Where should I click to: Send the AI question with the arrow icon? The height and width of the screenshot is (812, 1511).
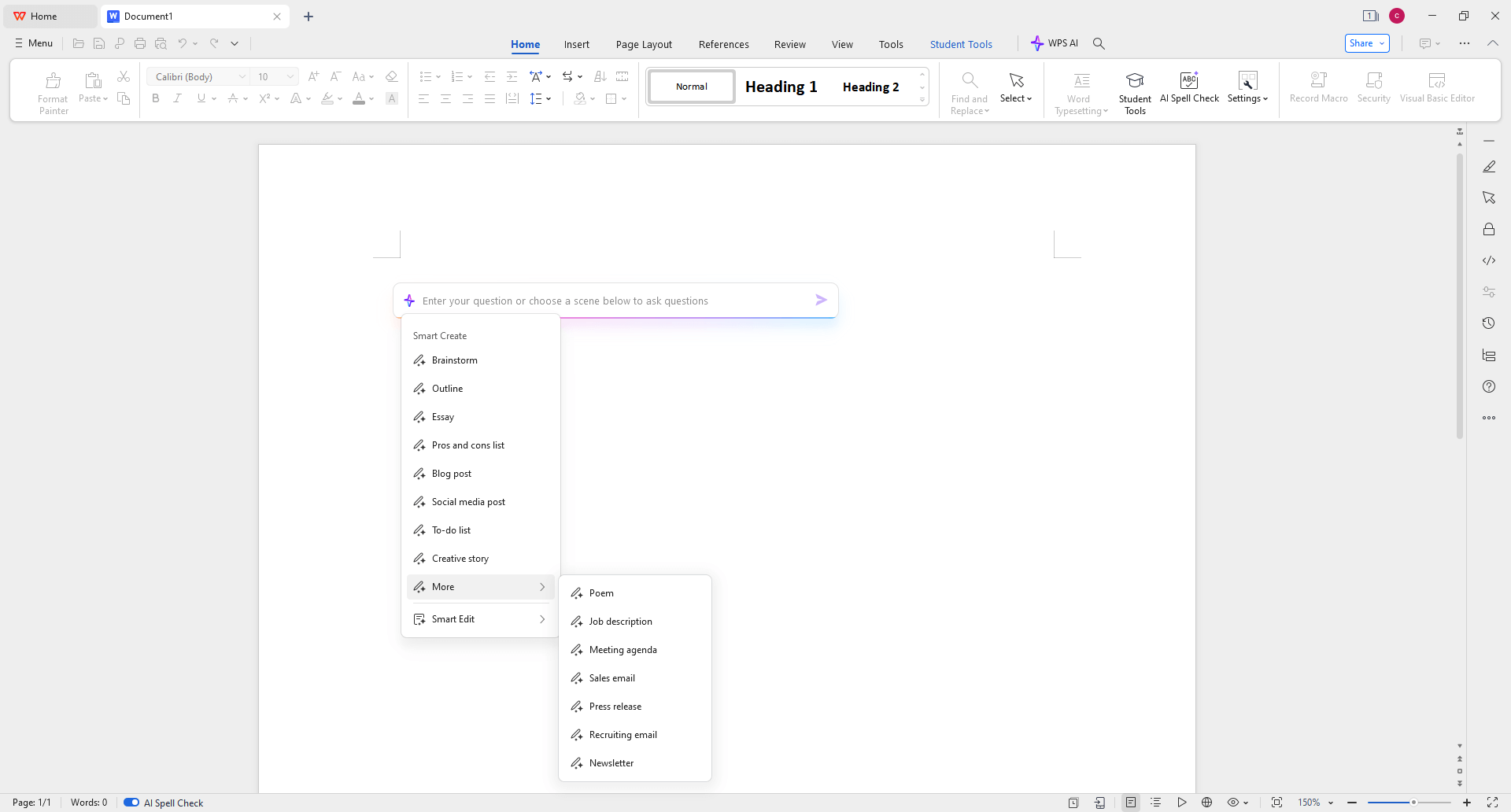pos(821,300)
